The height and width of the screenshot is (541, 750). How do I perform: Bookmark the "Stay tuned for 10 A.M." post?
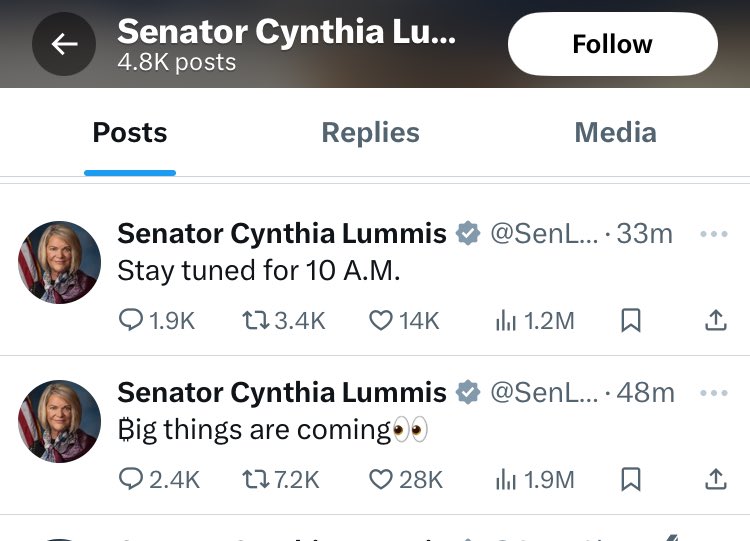[x=631, y=320]
